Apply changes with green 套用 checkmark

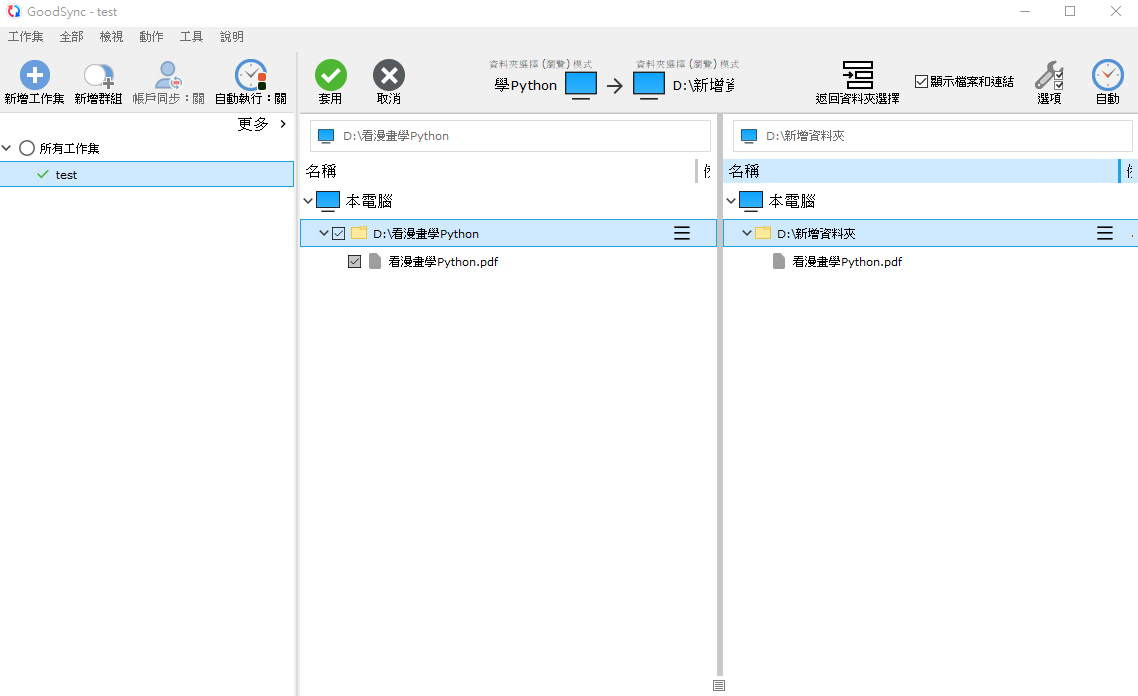click(330, 76)
